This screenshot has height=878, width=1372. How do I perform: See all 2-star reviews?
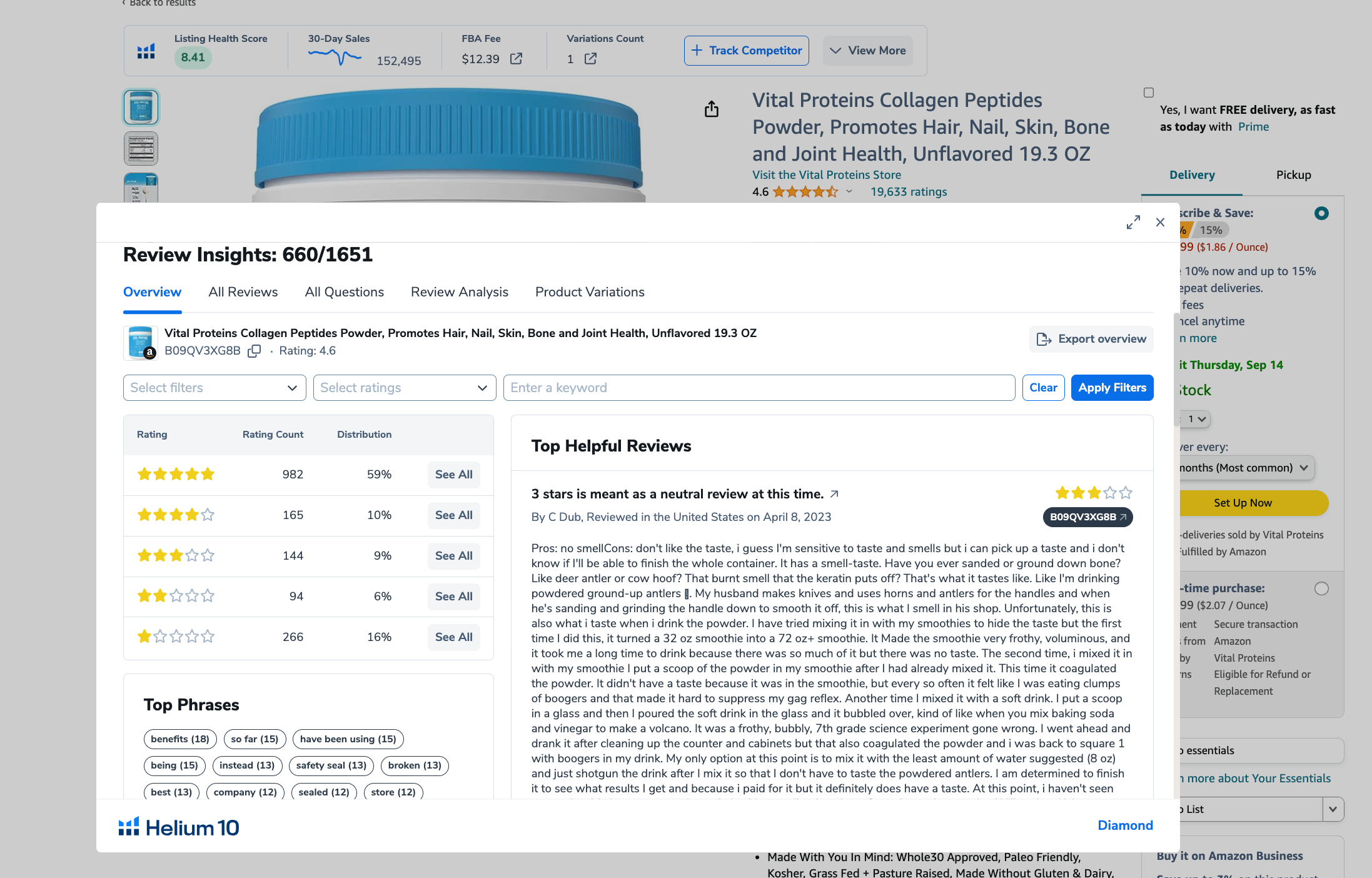click(454, 597)
